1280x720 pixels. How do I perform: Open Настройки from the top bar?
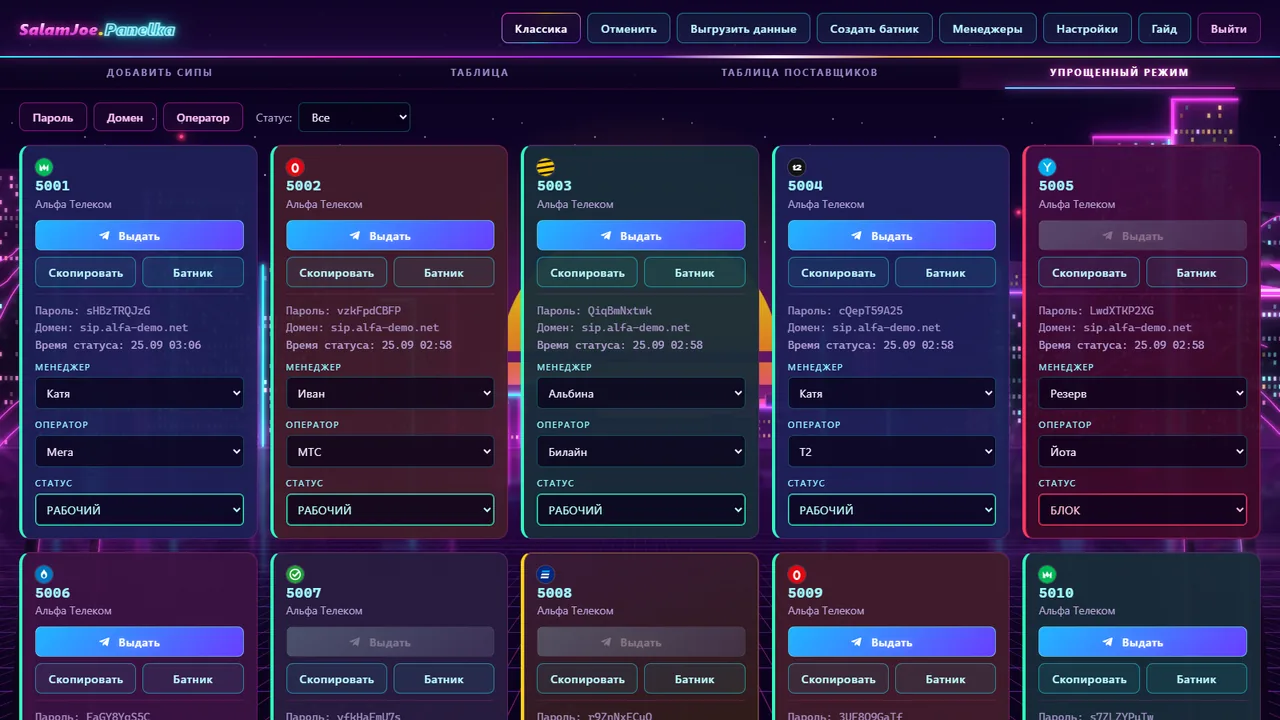pos(1088,28)
